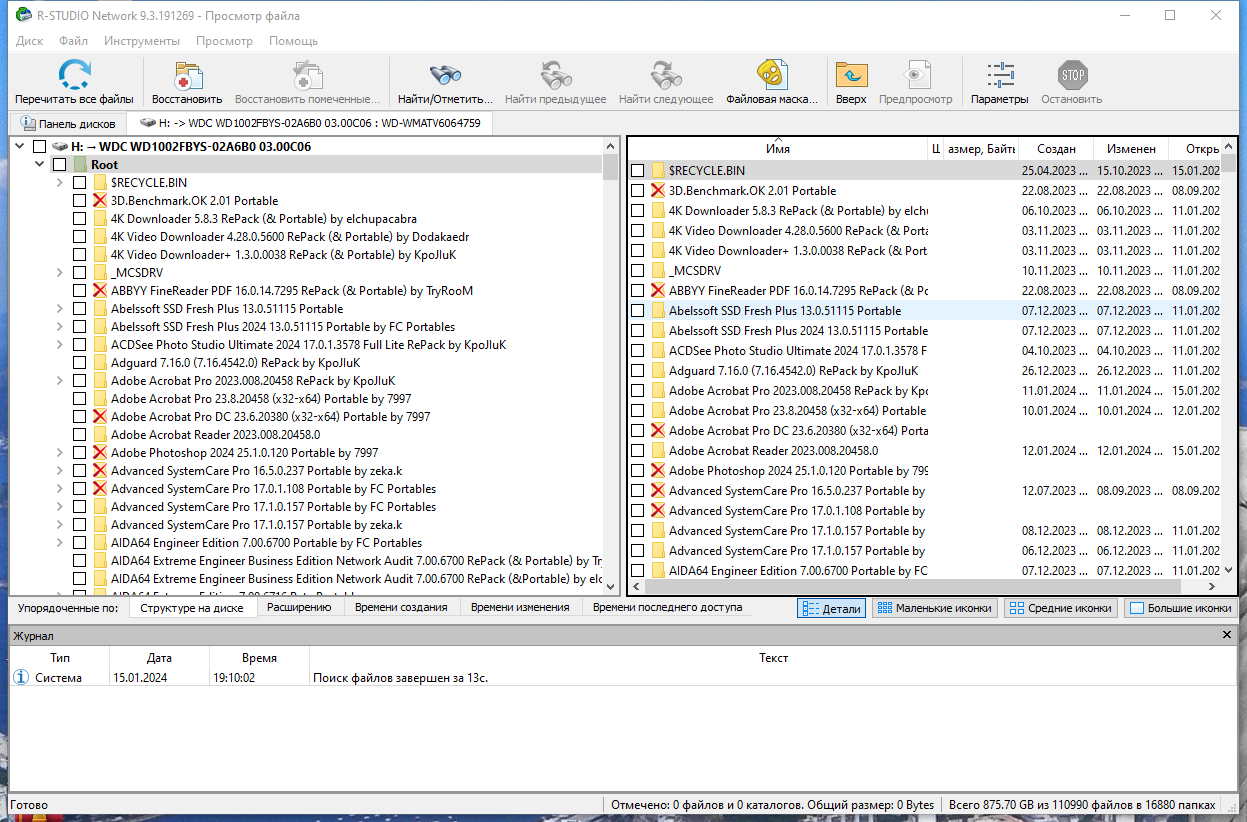This screenshot has height=822, width=1247.
Task: Open Найти/Отметить binoculars tool
Action: click(445, 75)
